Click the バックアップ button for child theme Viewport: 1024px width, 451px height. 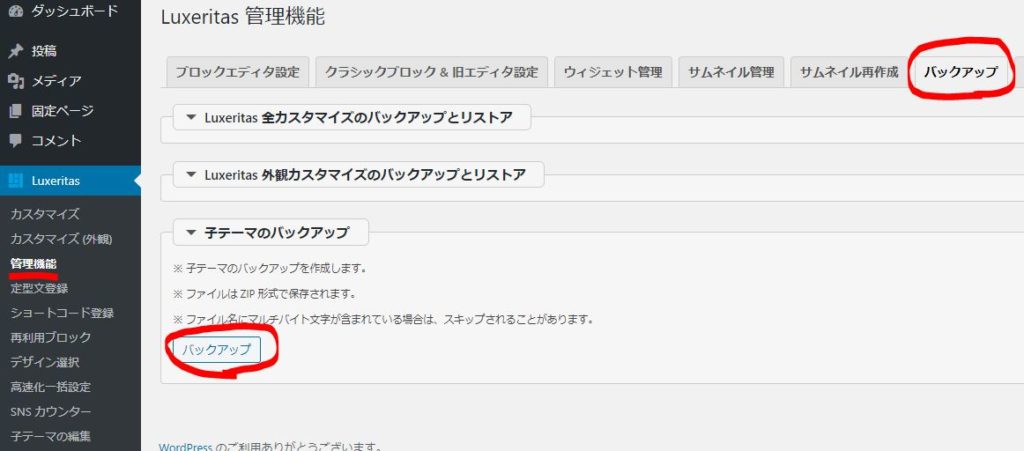click(216, 349)
